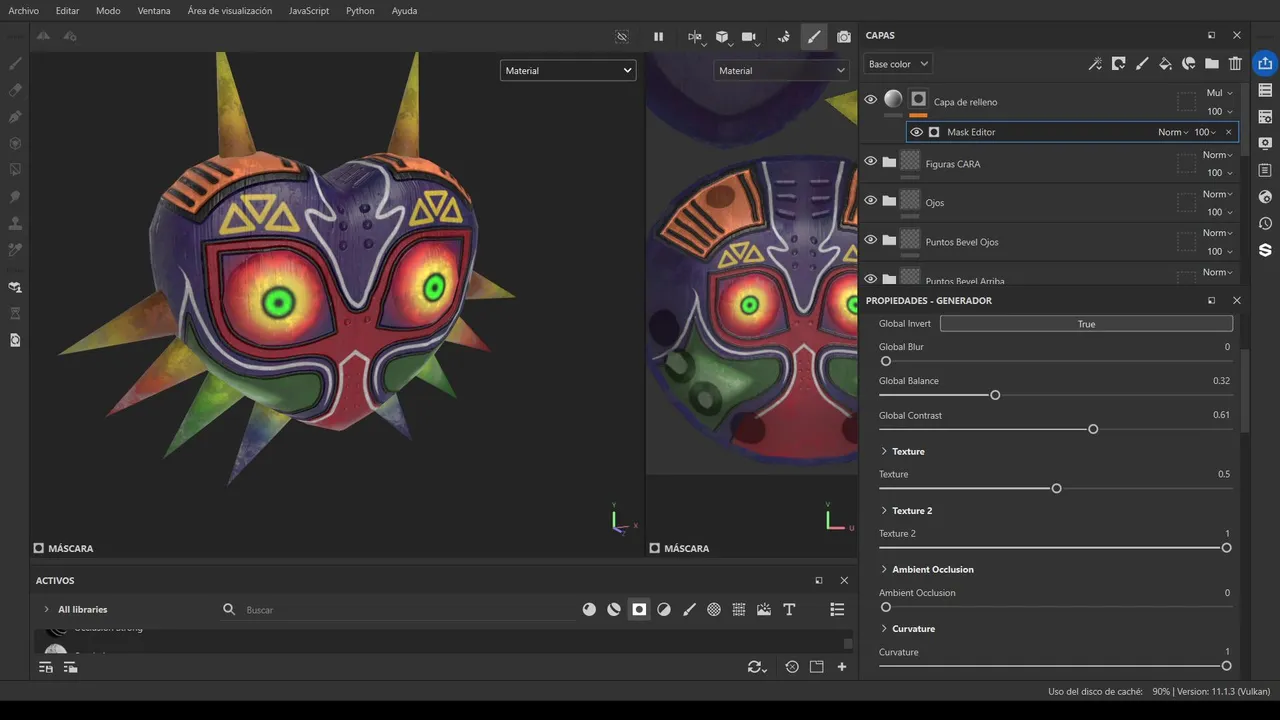
Task: Remove the Mask Editor effect
Action: pyautogui.click(x=1229, y=132)
